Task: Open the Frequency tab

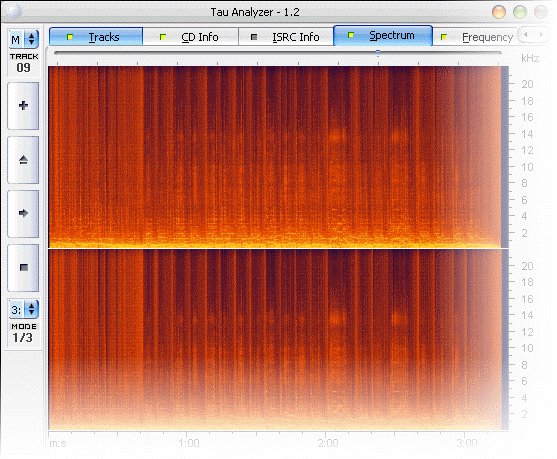Action: [476, 37]
